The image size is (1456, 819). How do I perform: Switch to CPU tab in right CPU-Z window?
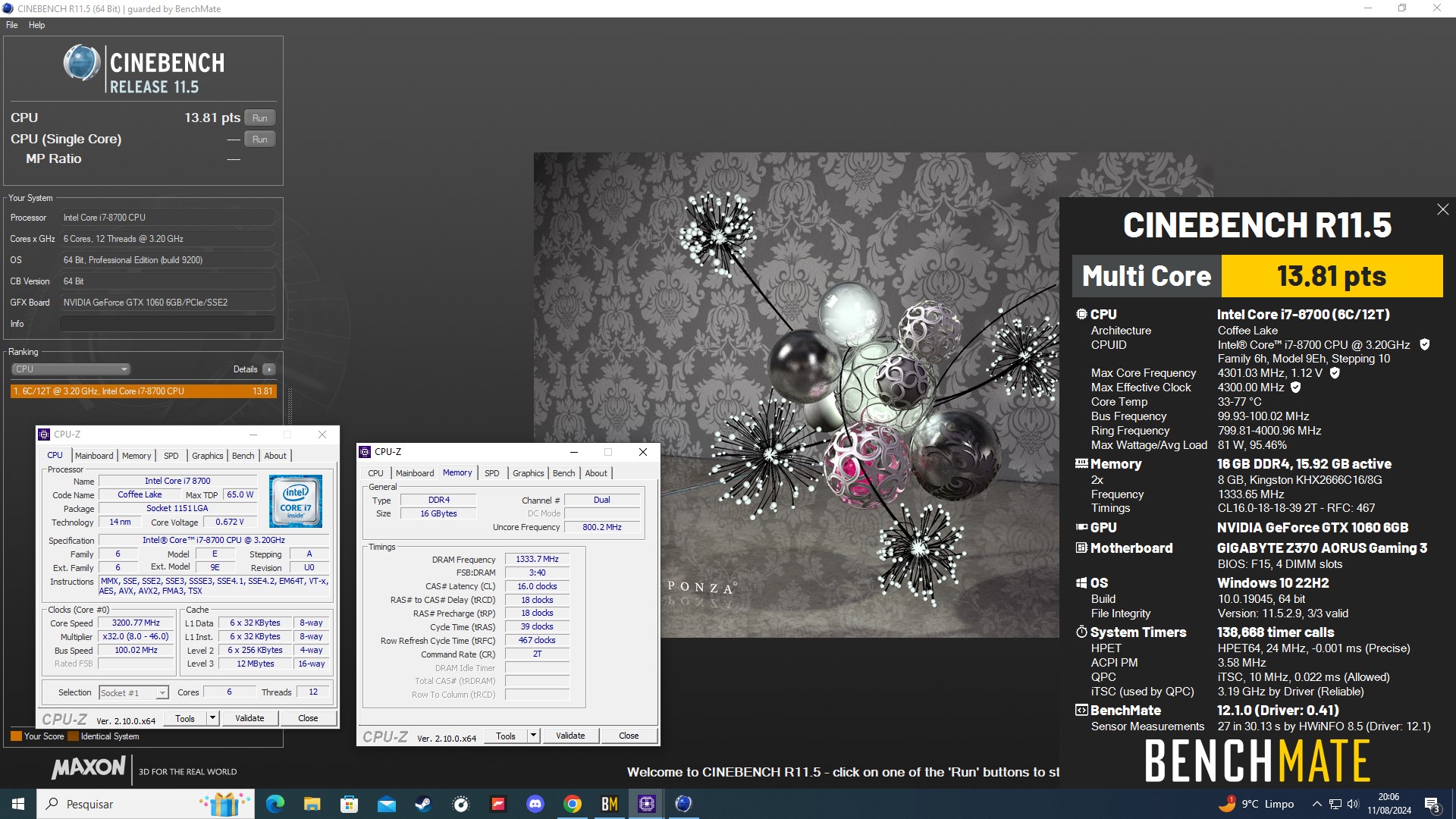click(375, 473)
